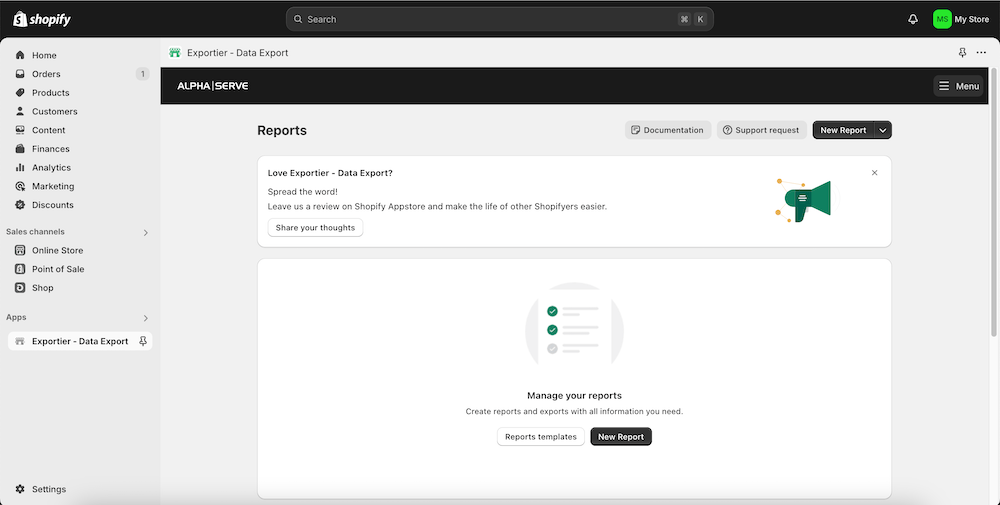The image size is (1000, 505).
Task: Click the Marketing target icon
Action: coord(20,186)
